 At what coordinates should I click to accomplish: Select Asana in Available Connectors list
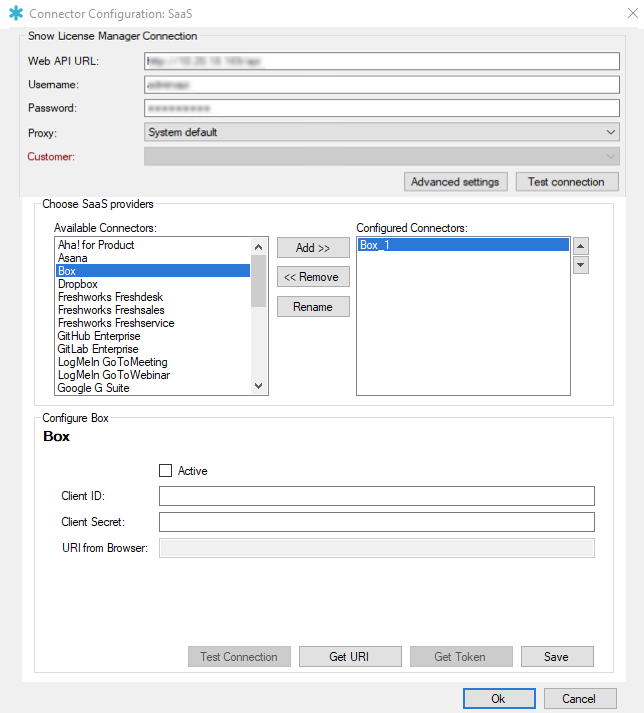coord(73,258)
